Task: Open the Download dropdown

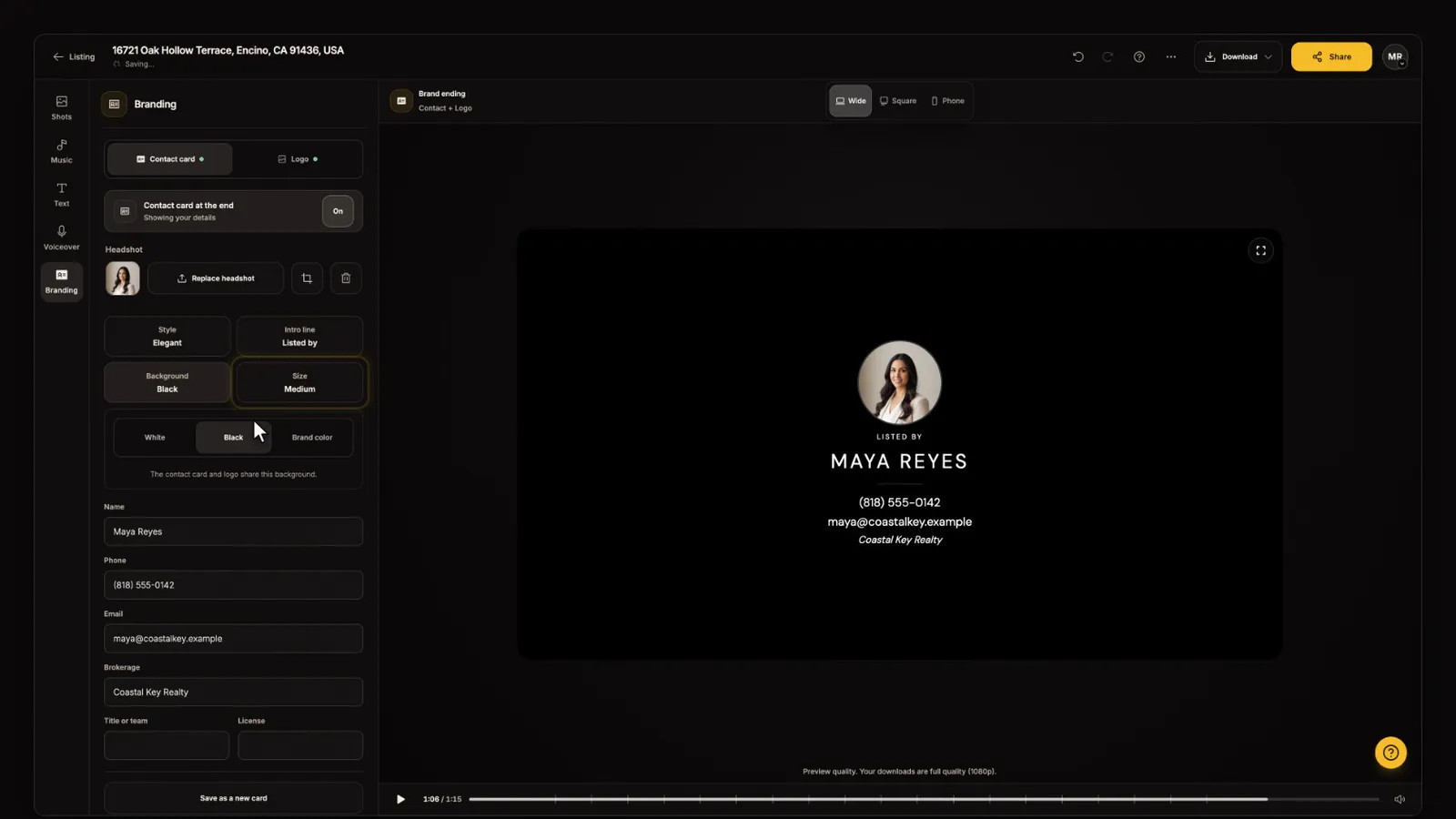Action: [1238, 56]
